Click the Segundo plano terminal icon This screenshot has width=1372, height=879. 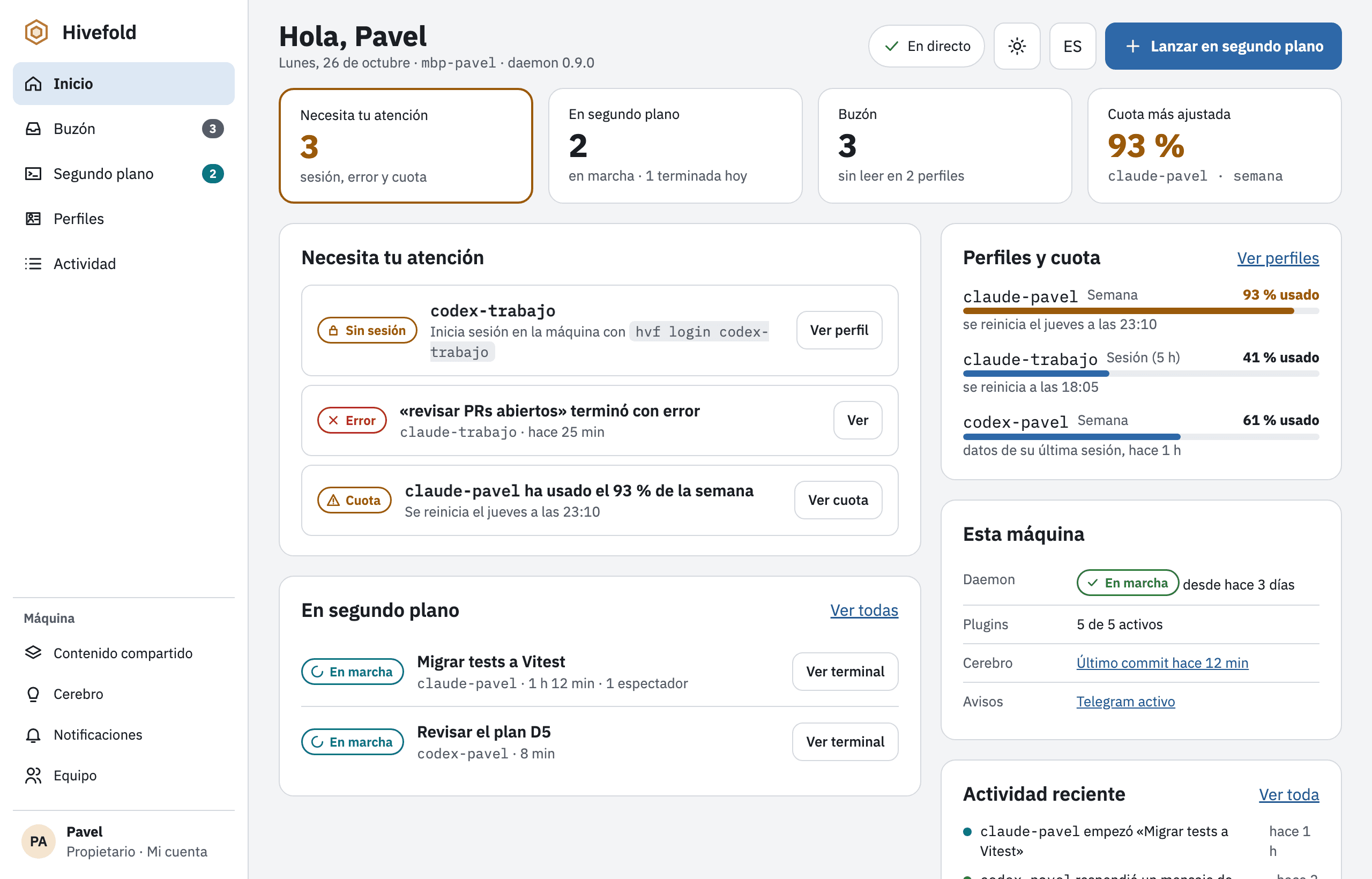pos(33,174)
